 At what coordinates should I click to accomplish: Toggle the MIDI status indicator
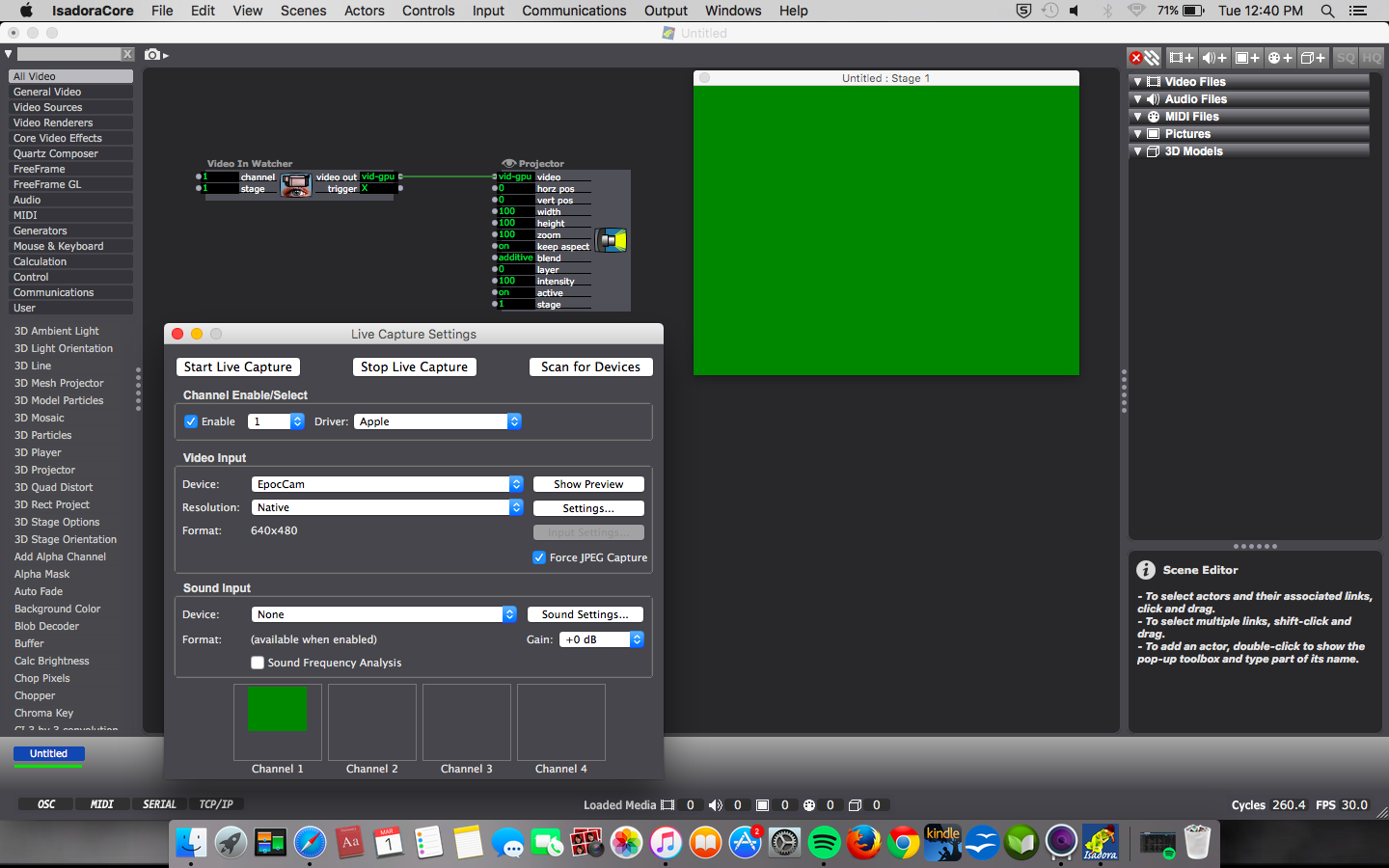pyautogui.click(x=102, y=804)
